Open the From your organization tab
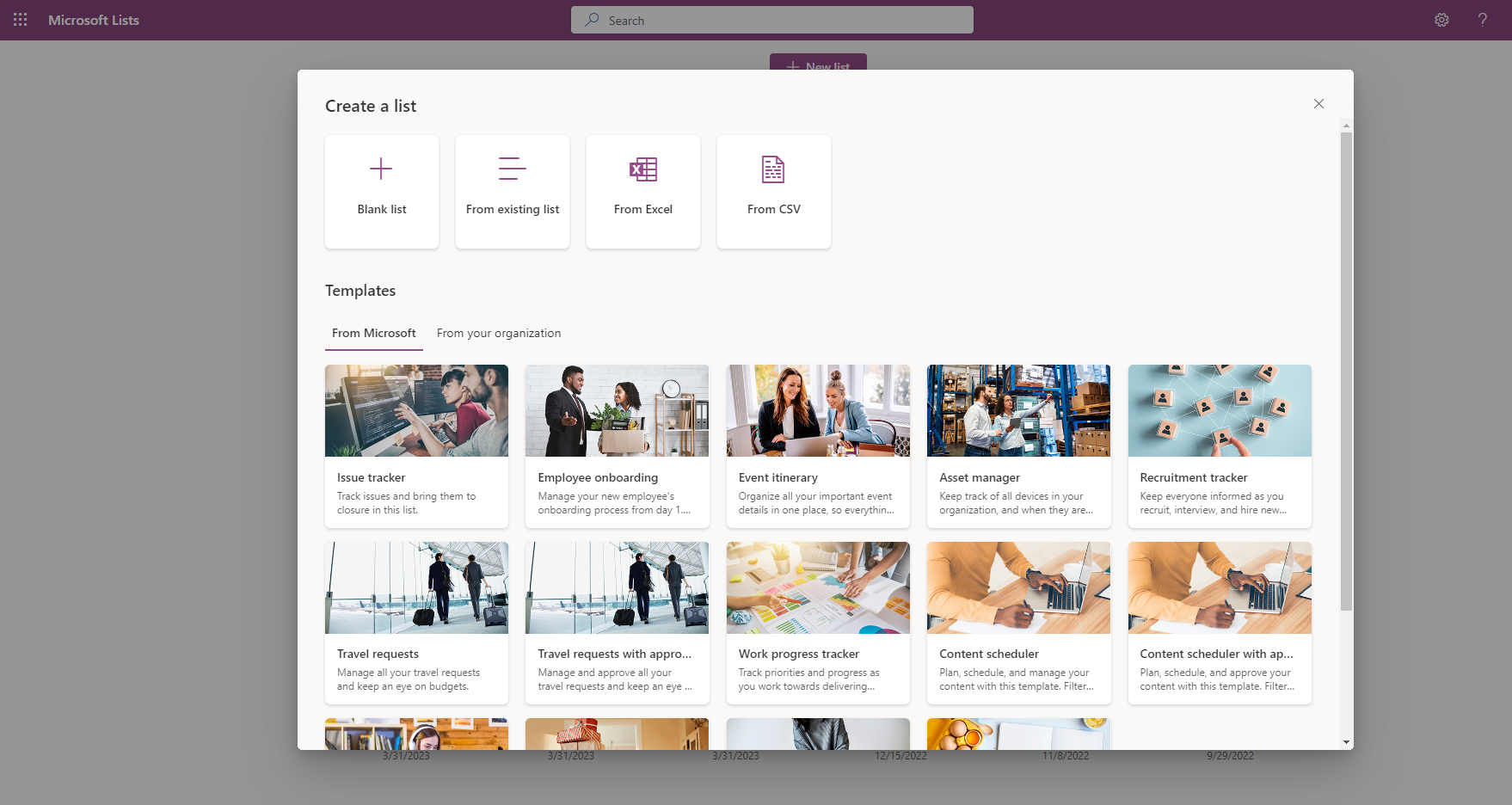The width and height of the screenshot is (1512, 805). coord(499,333)
